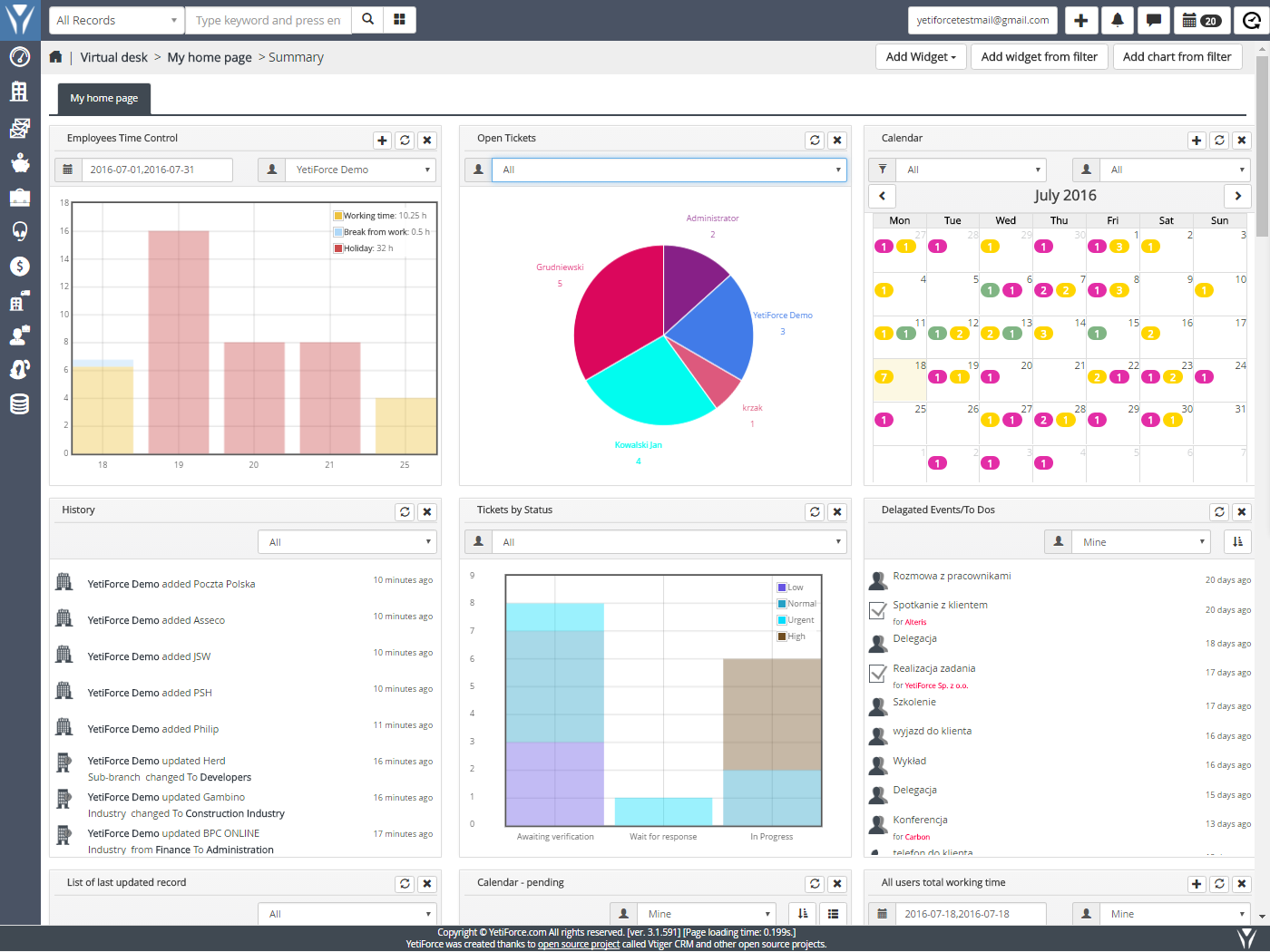The width and height of the screenshot is (1270, 952).
Task: Expand the All Records dropdown
Action: click(117, 20)
